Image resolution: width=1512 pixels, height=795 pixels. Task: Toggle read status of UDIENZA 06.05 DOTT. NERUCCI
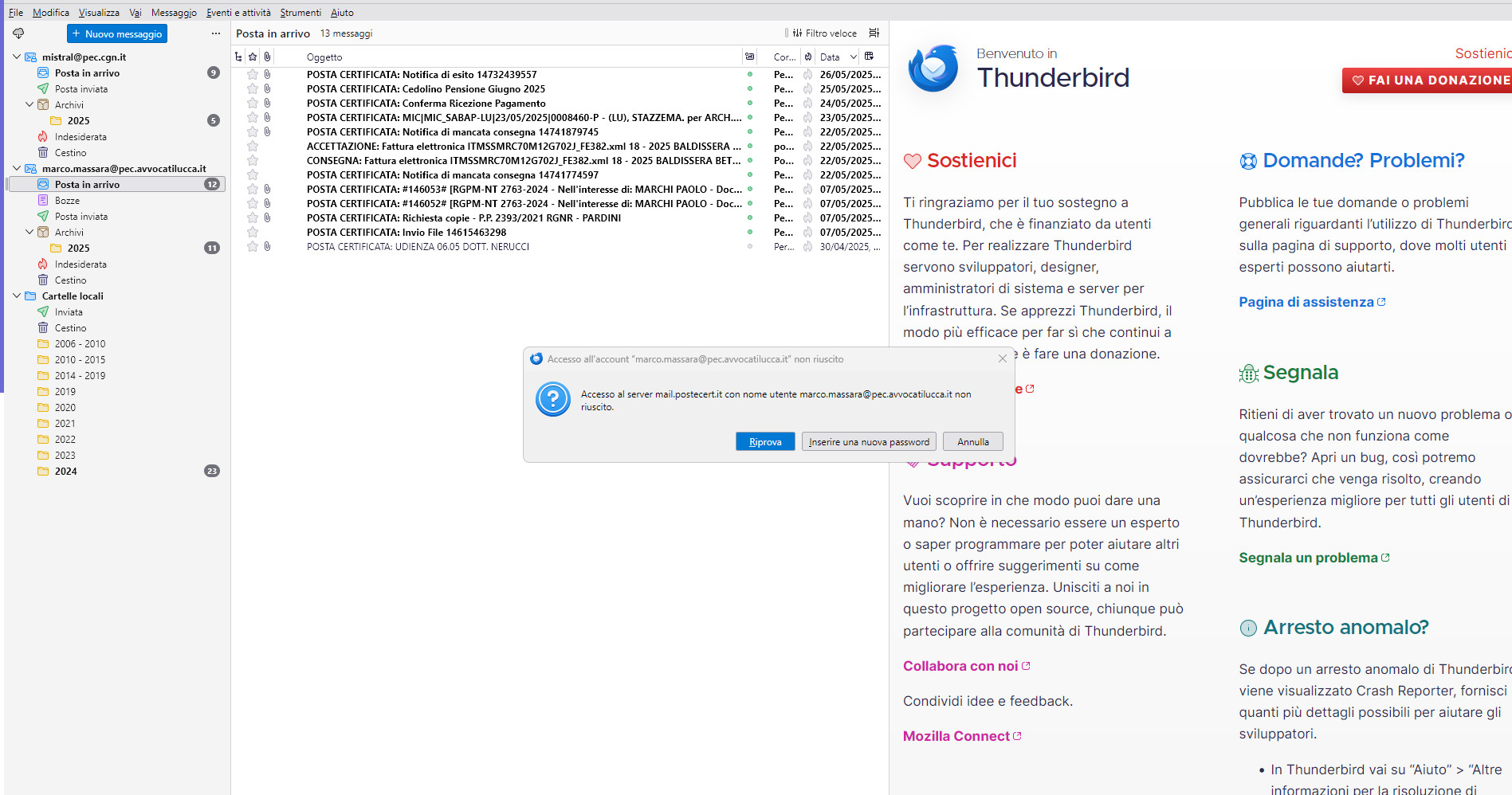pyautogui.click(x=749, y=247)
